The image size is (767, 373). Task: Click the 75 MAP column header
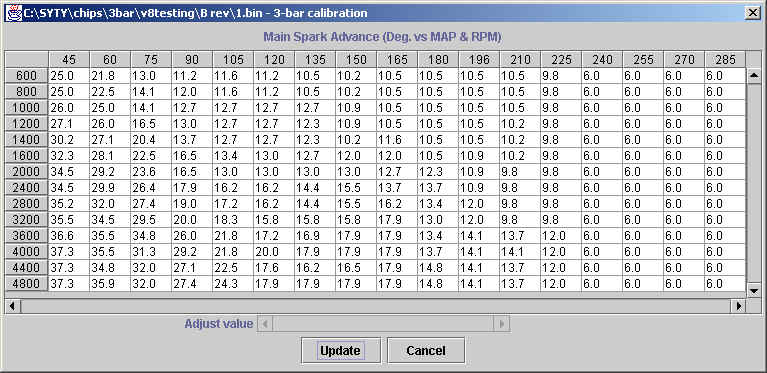(x=151, y=59)
